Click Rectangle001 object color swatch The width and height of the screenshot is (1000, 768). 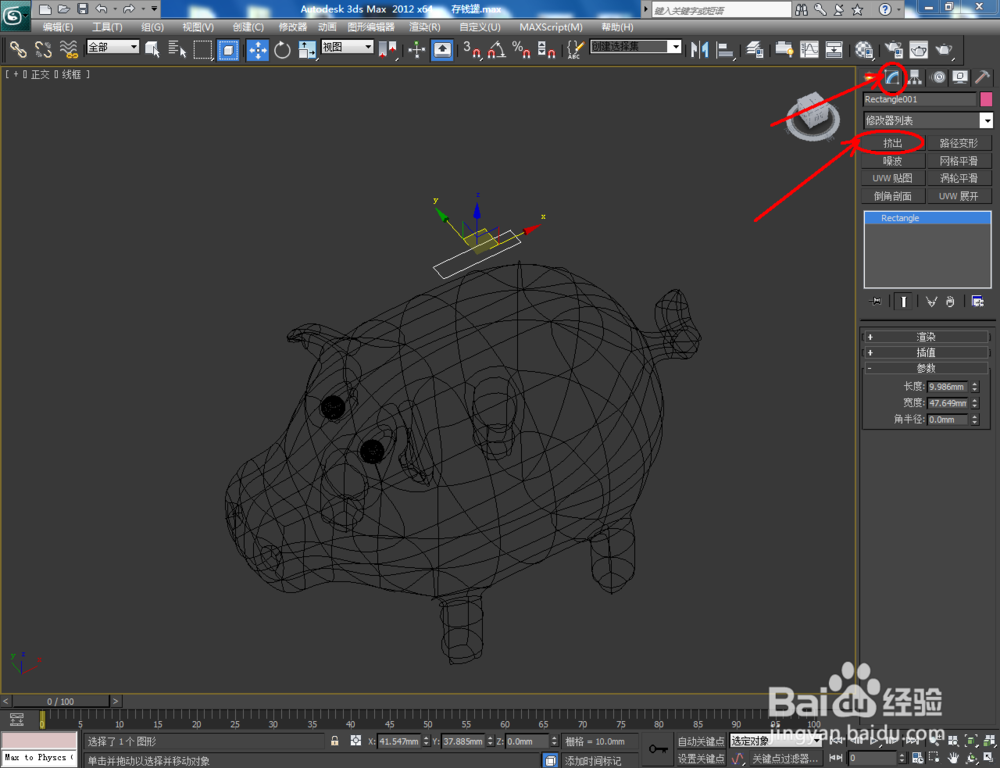click(986, 99)
